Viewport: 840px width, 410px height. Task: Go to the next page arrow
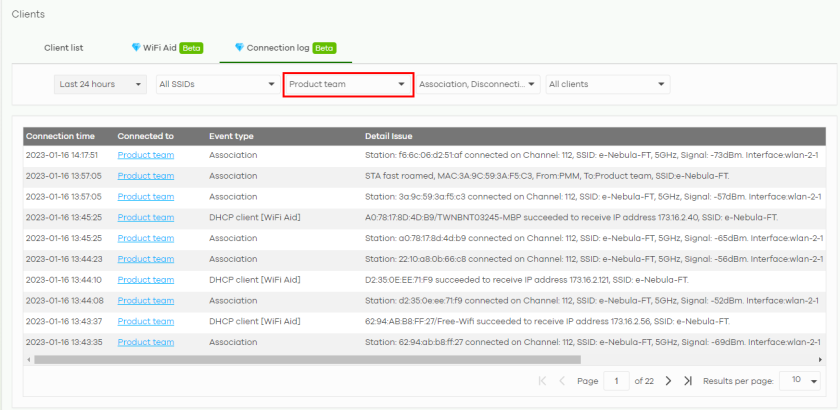668,381
